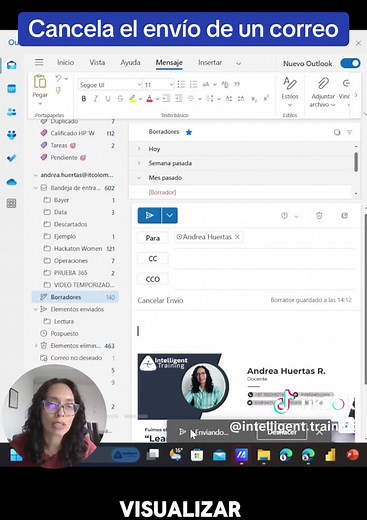
Task: Apply numbered list formatting
Action: click(194, 84)
